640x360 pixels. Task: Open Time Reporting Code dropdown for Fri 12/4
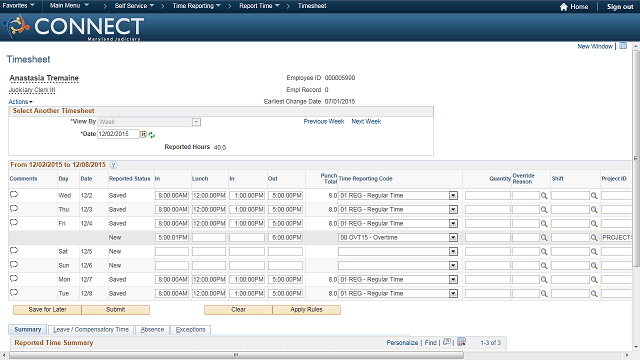453,224
